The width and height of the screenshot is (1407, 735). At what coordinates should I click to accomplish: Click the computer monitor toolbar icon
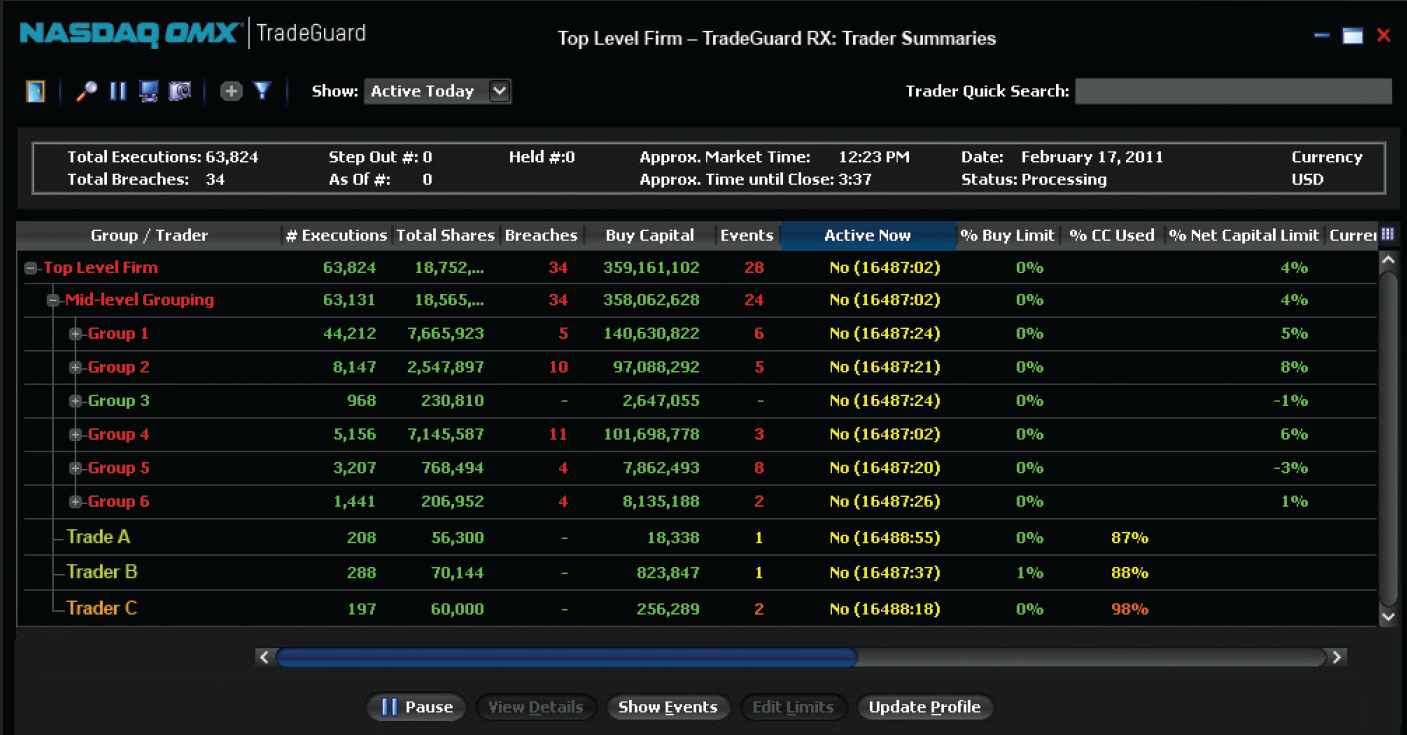(x=149, y=91)
